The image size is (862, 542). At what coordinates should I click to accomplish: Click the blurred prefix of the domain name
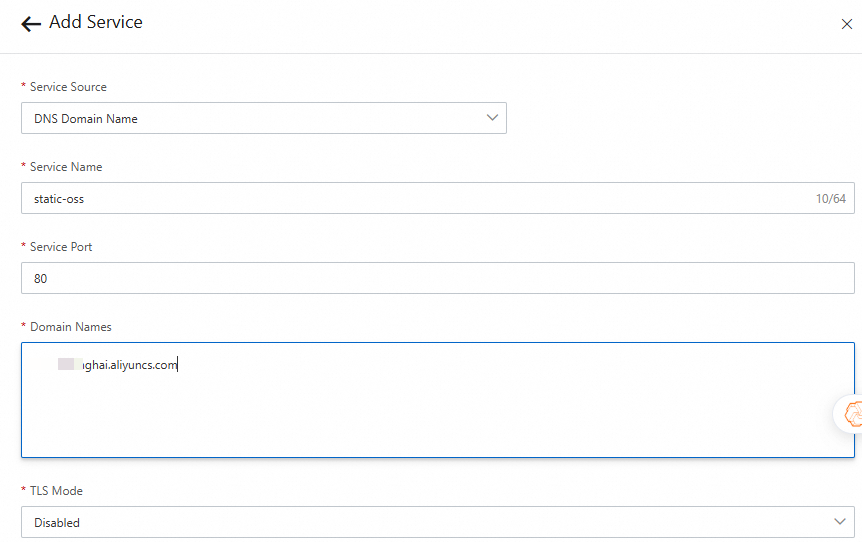tap(69, 365)
